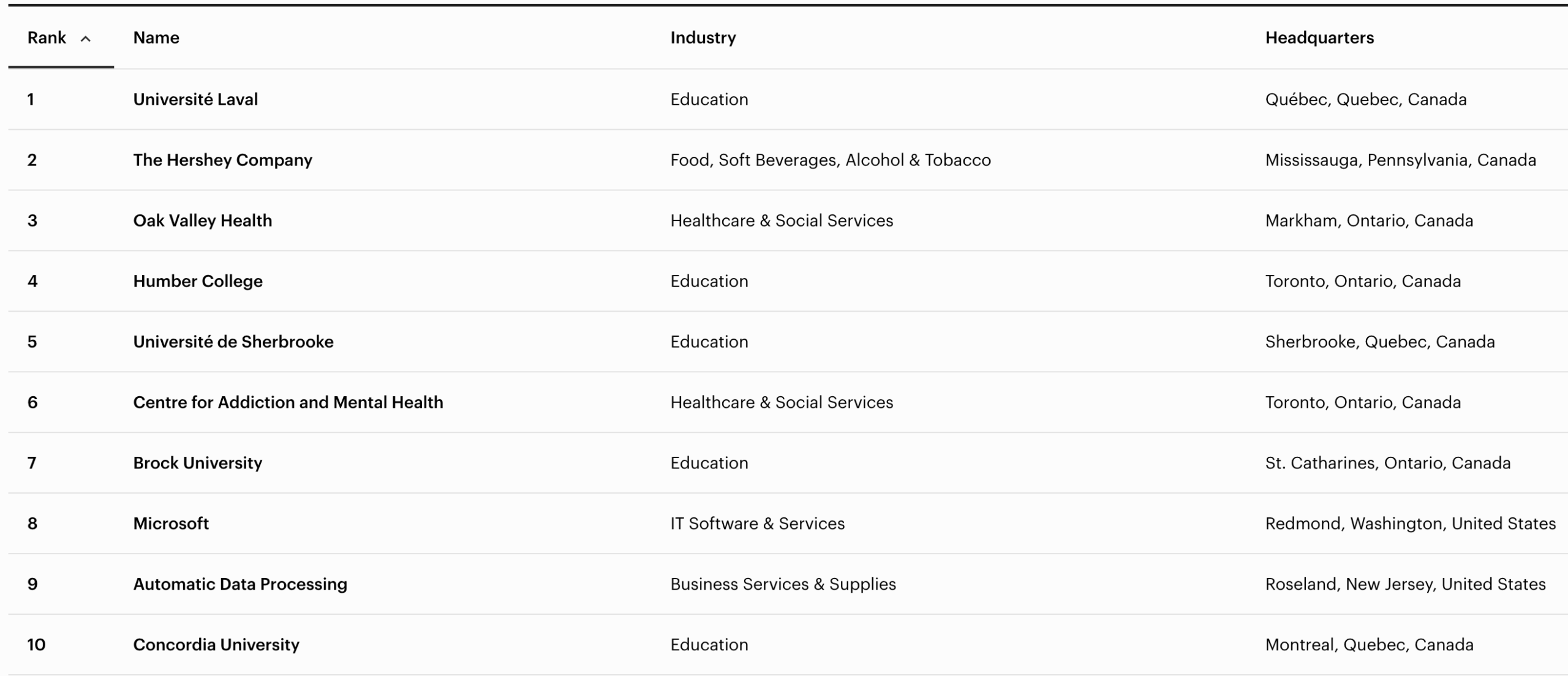The image size is (1568, 676).
Task: Open Centre for Addiction and Mental Health
Action: tap(288, 402)
